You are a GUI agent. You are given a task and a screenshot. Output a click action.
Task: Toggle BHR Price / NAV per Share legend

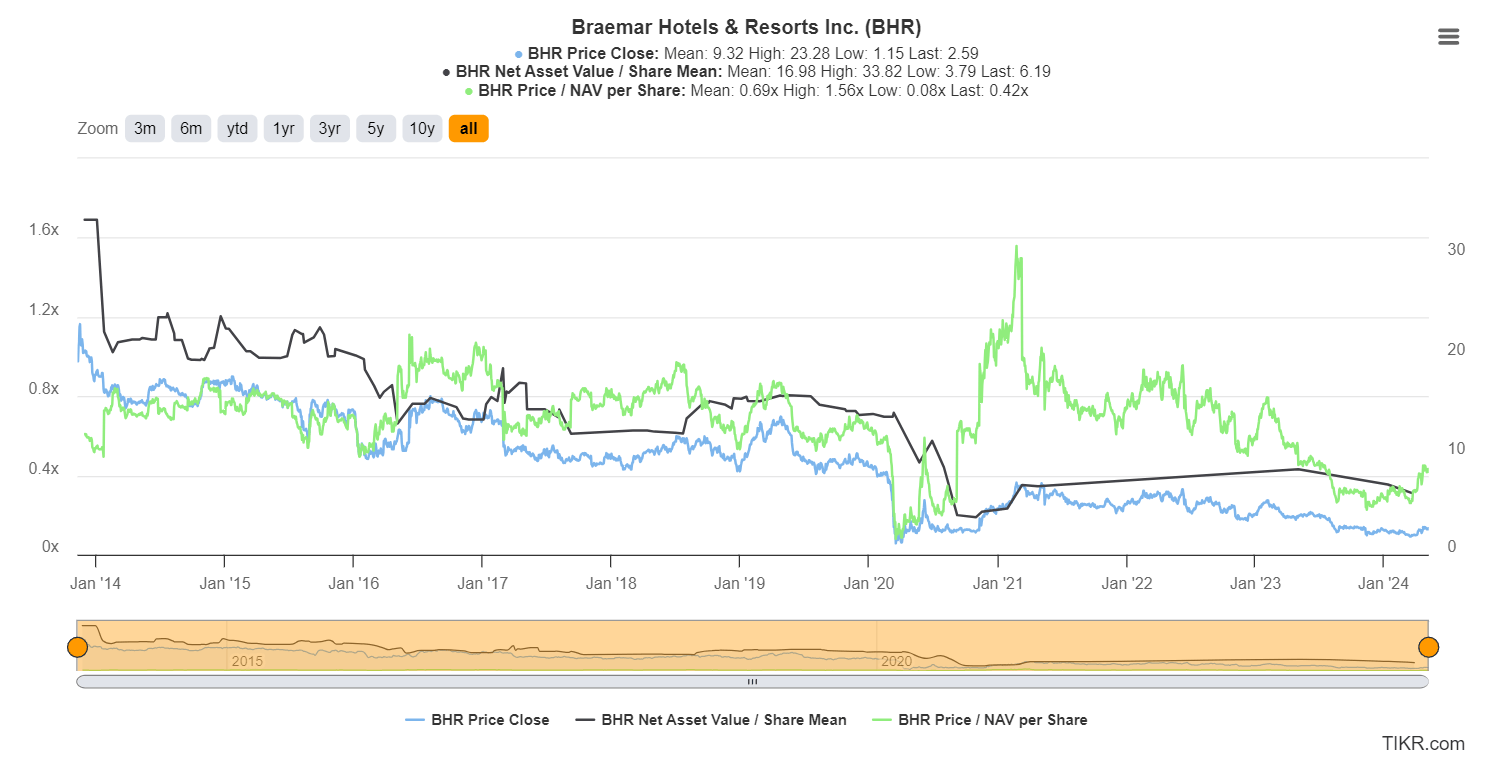979,720
